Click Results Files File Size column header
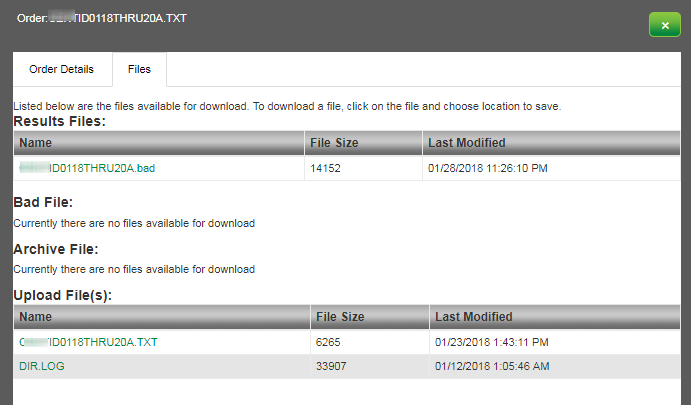 [x=363, y=143]
